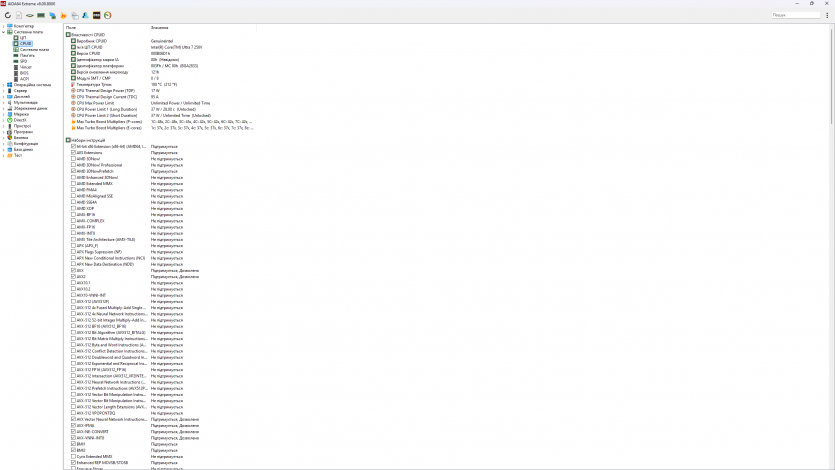Screen dimensions: 835x470
Task: Toggle the AES Extensions checkbox
Action: [x=73, y=153]
